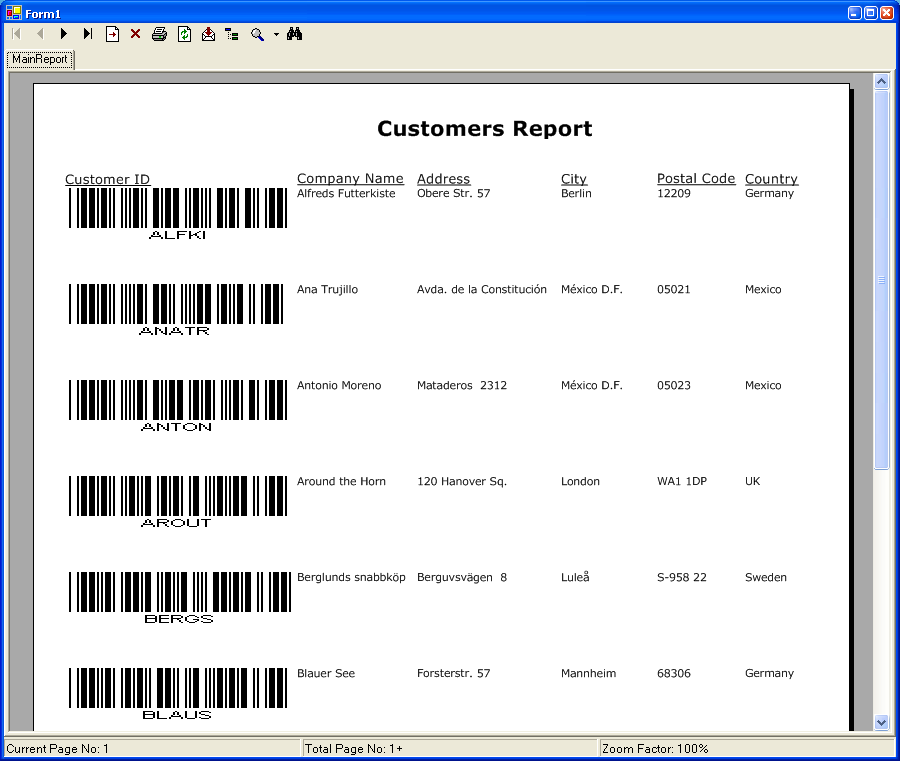Click the Customers Report title
Viewport: 900px width, 761px height.
coord(484,129)
